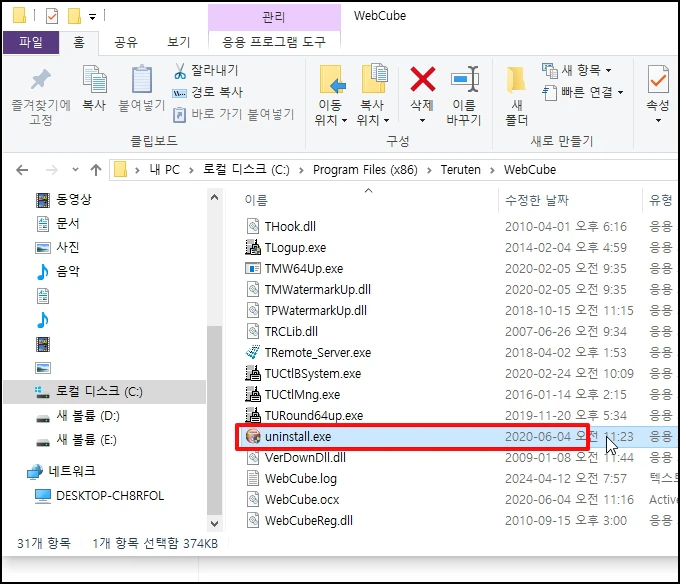
Task: Open recent locations dropdown arrow
Action: [x=75, y=170]
